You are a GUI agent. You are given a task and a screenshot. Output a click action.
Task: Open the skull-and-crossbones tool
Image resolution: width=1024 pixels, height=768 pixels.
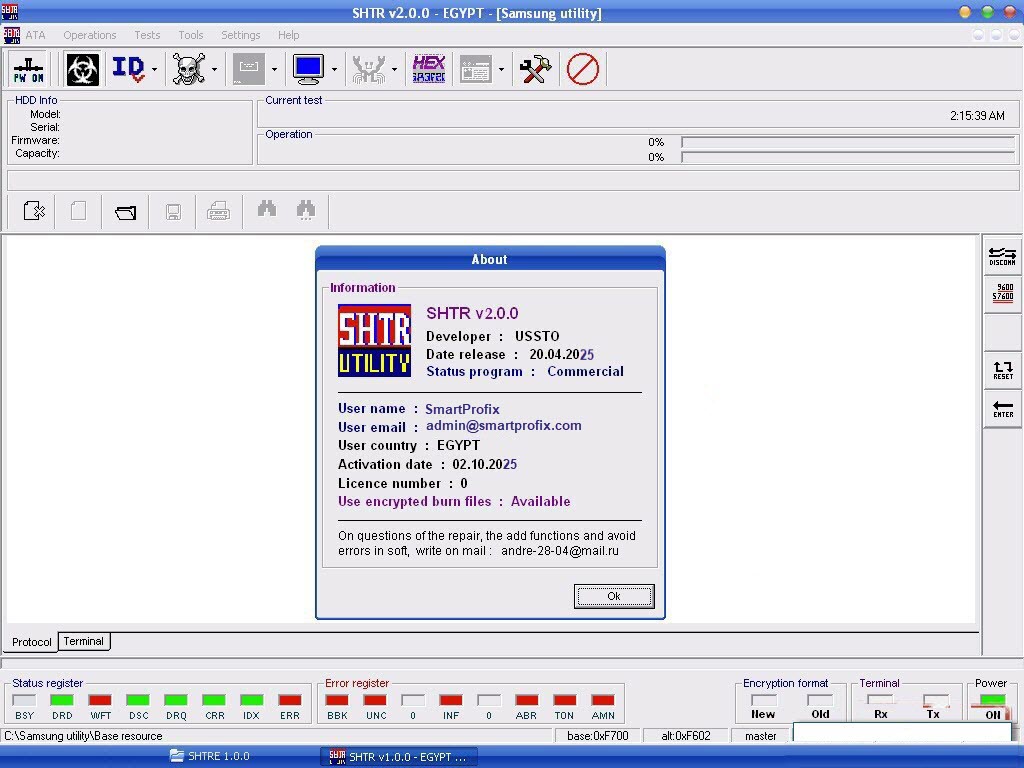pyautogui.click(x=188, y=69)
